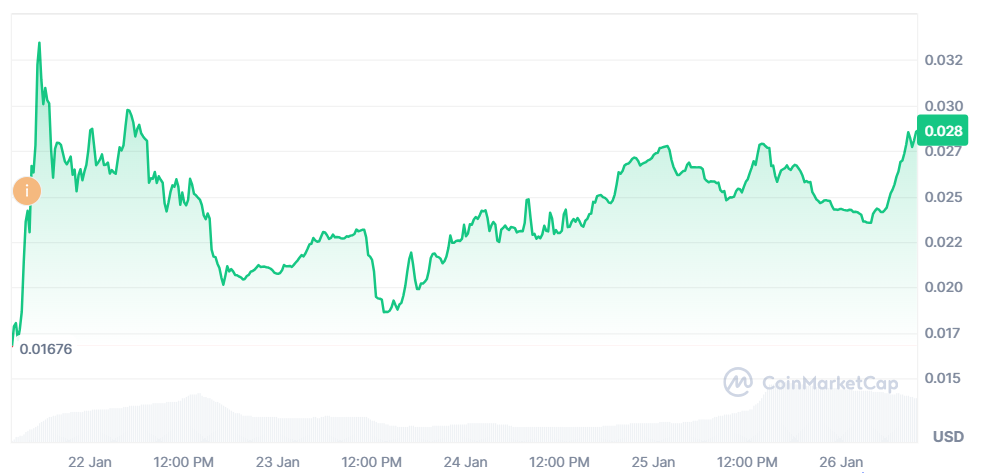Select the 23 Jan date label

tap(278, 462)
